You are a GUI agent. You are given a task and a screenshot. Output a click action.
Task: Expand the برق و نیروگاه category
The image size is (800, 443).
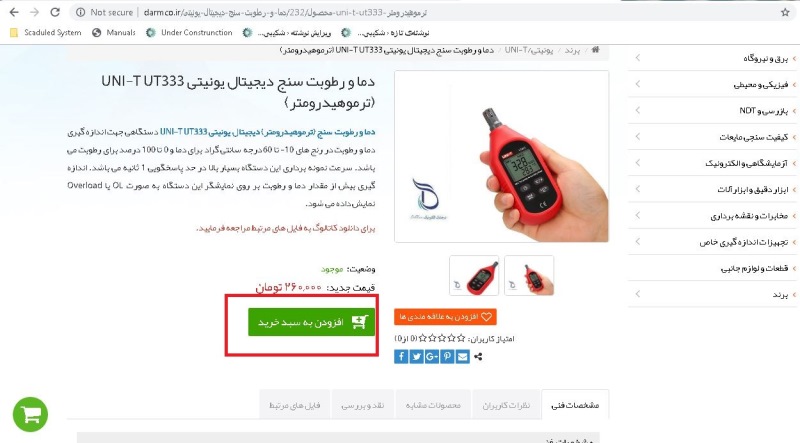(712, 58)
